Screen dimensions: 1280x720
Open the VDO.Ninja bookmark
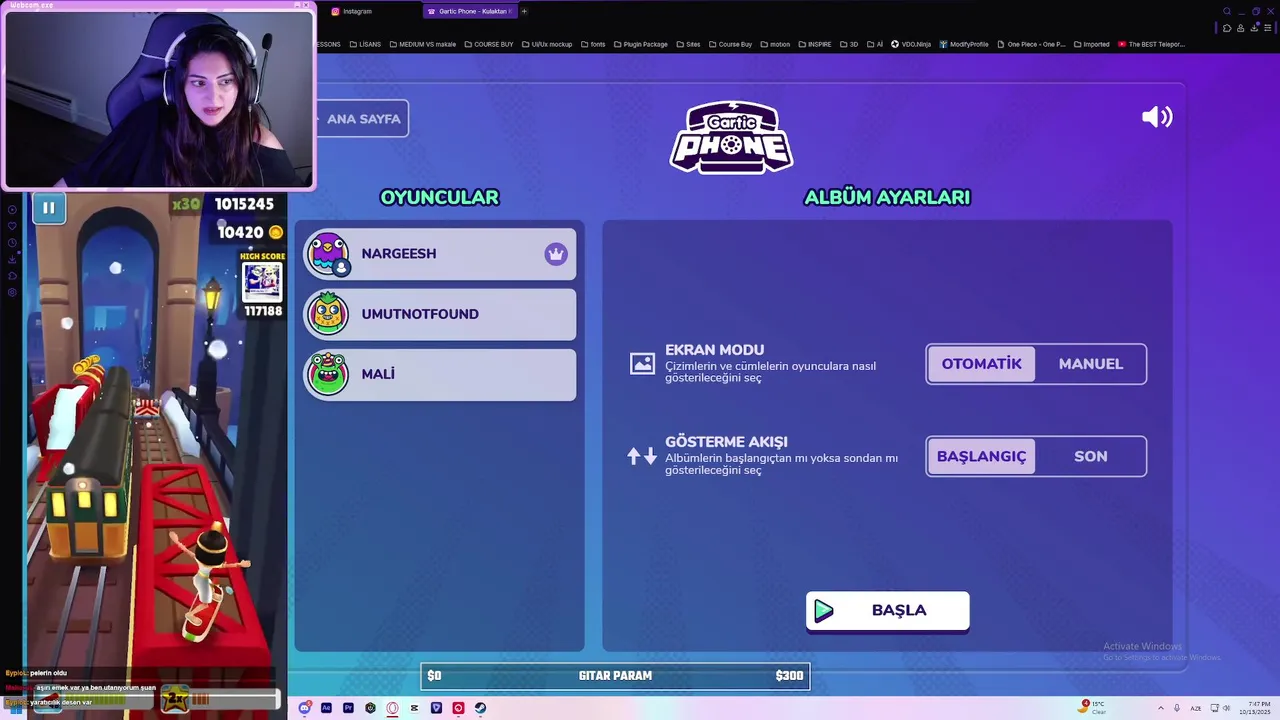[911, 44]
